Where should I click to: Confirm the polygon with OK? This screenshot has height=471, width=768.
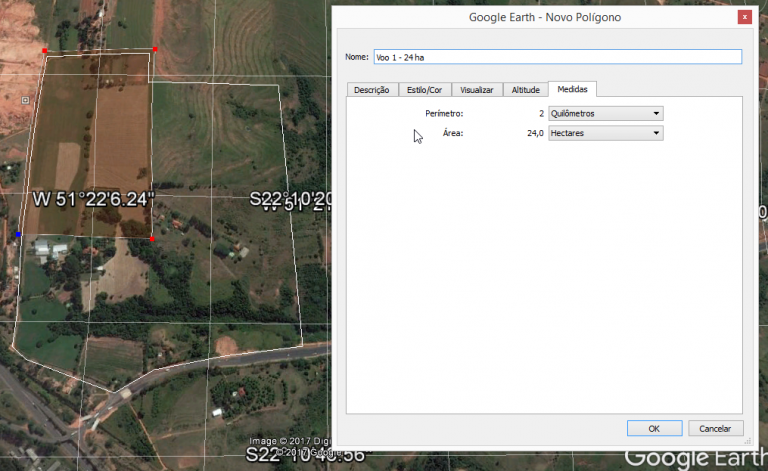point(654,428)
